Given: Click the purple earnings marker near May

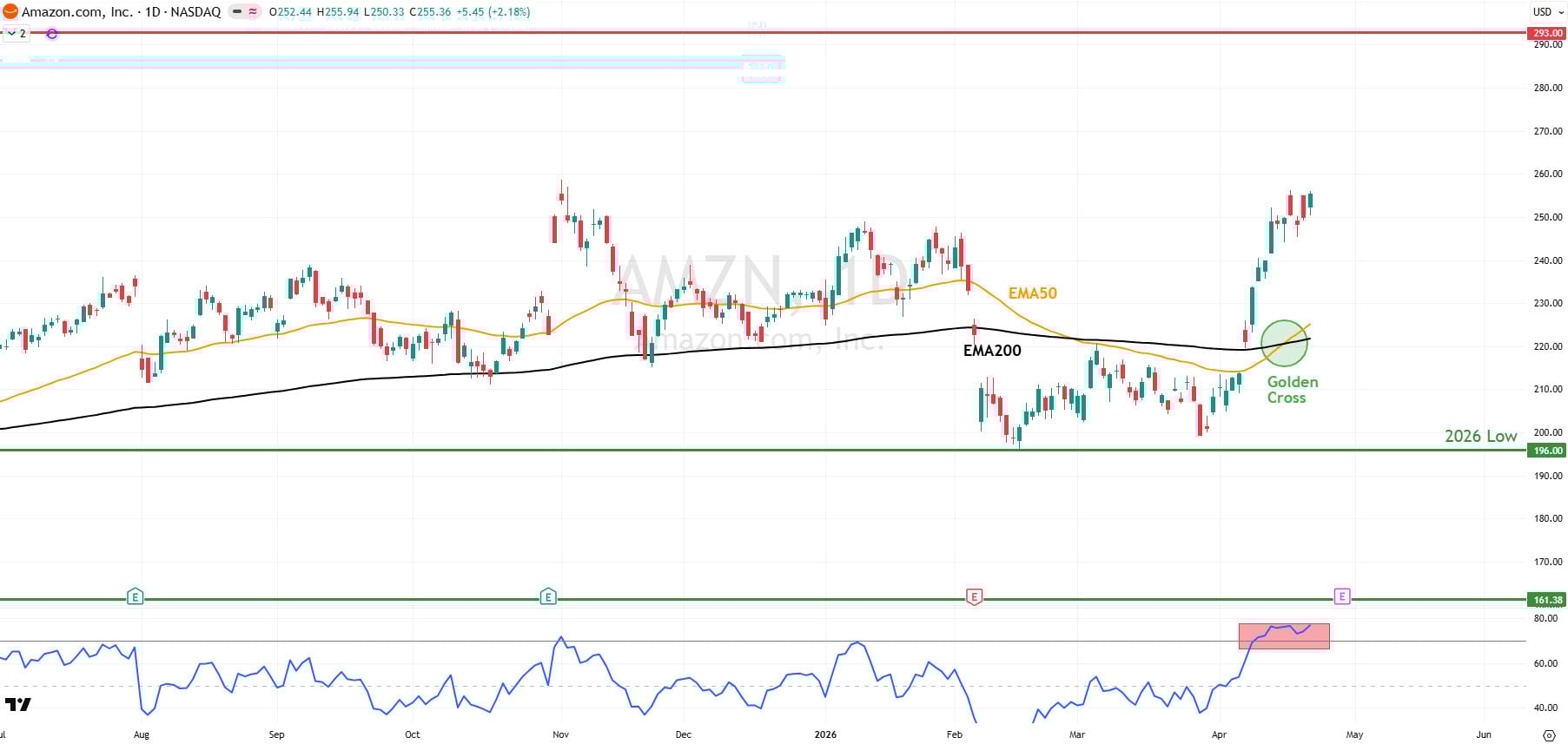Looking at the screenshot, I should coord(1342,596).
